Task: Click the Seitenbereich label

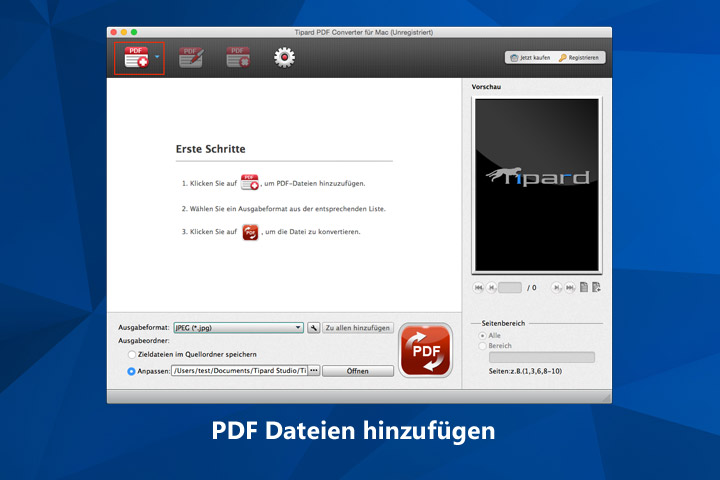Action: [503, 323]
